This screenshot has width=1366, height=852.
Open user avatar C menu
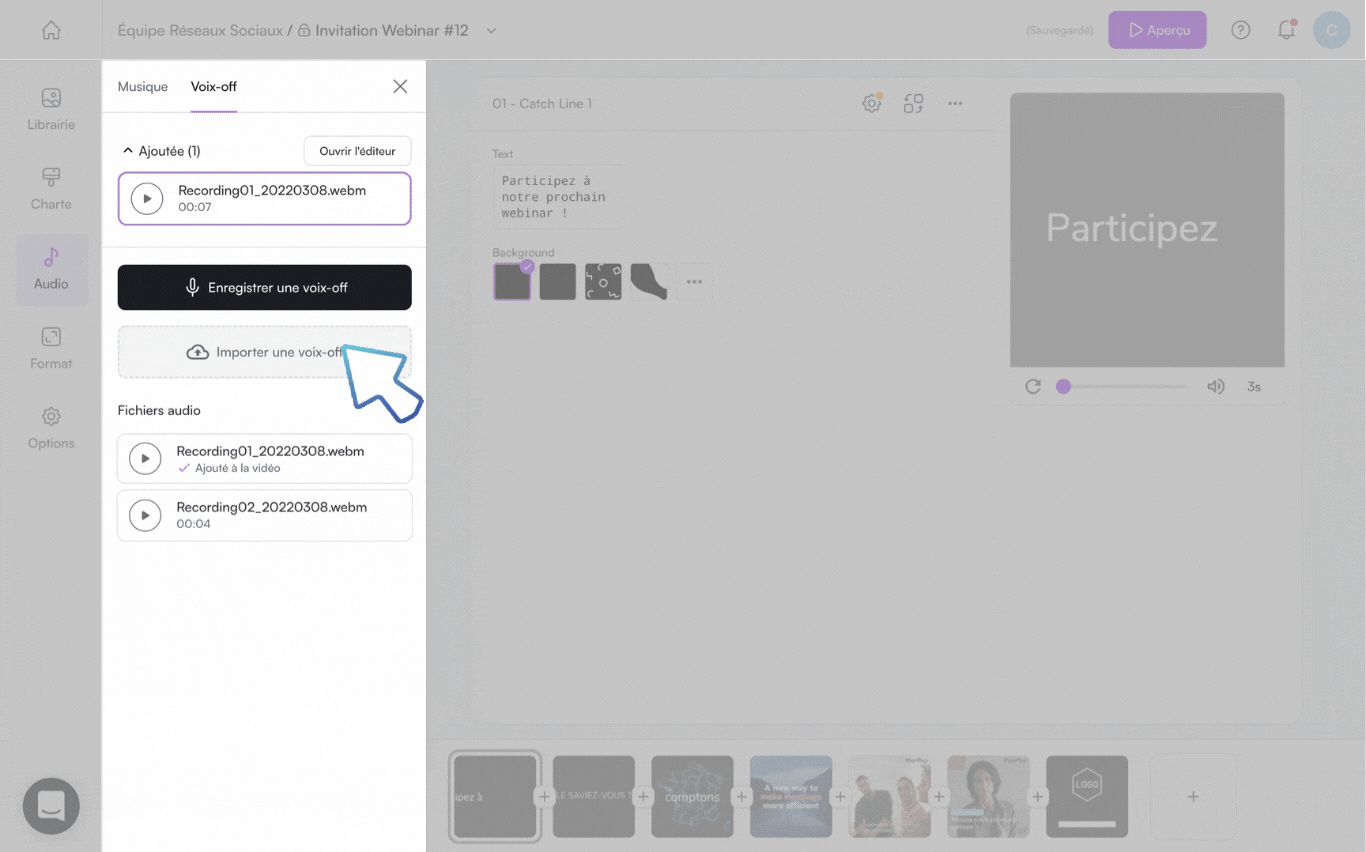pos(1331,30)
